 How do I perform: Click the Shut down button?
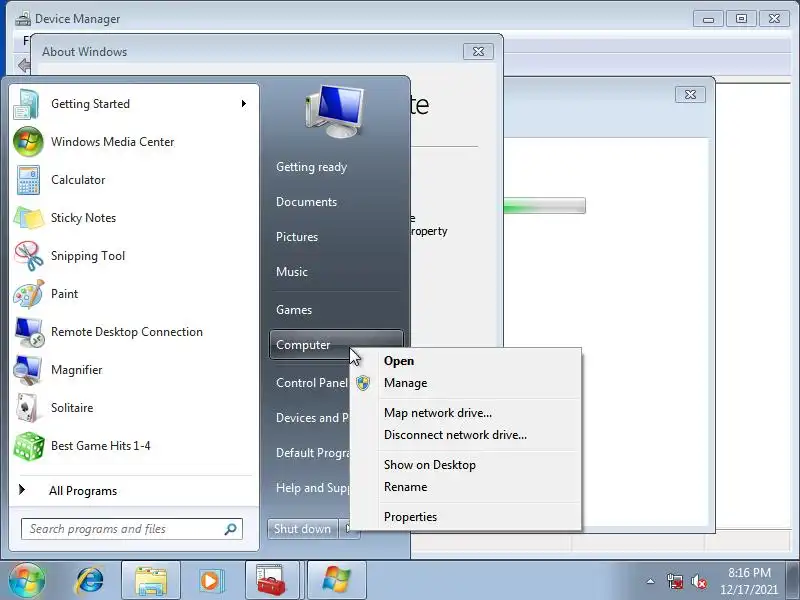[x=303, y=529]
